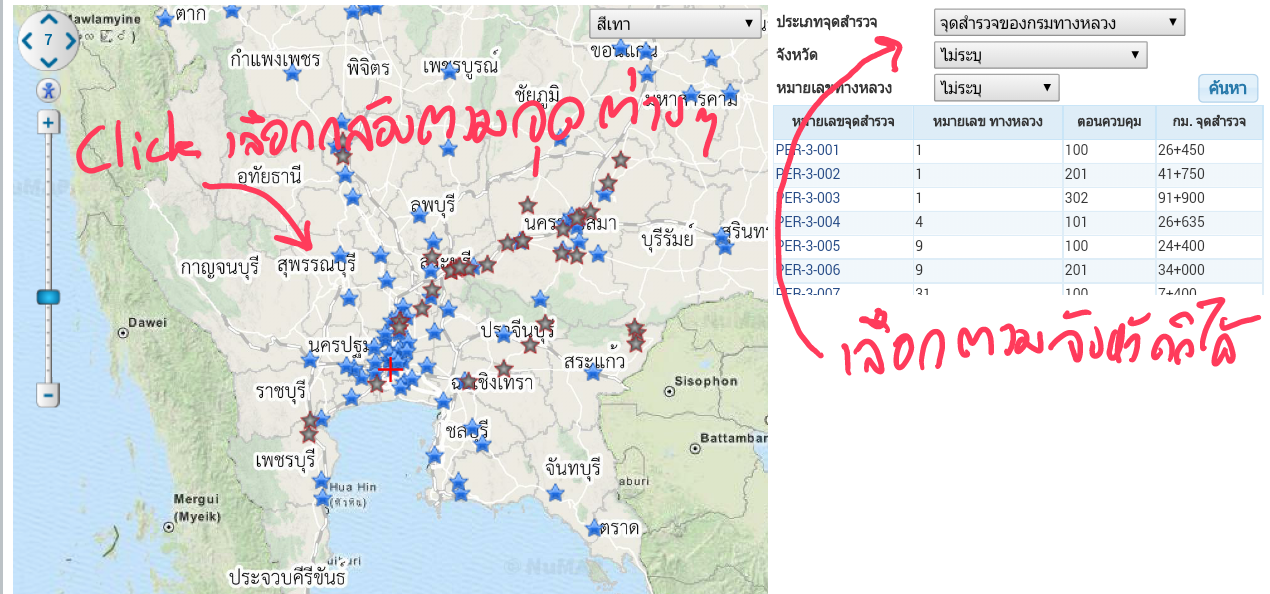Select the blue star left of ตาก
The image size is (1270, 594).
tap(164, 17)
